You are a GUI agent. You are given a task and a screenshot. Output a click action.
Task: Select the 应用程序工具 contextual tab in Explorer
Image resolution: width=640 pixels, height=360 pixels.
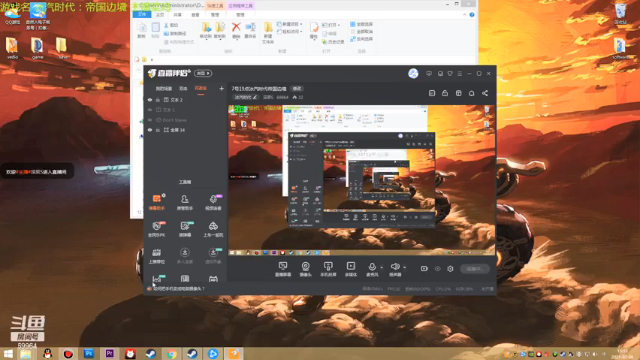point(240,6)
